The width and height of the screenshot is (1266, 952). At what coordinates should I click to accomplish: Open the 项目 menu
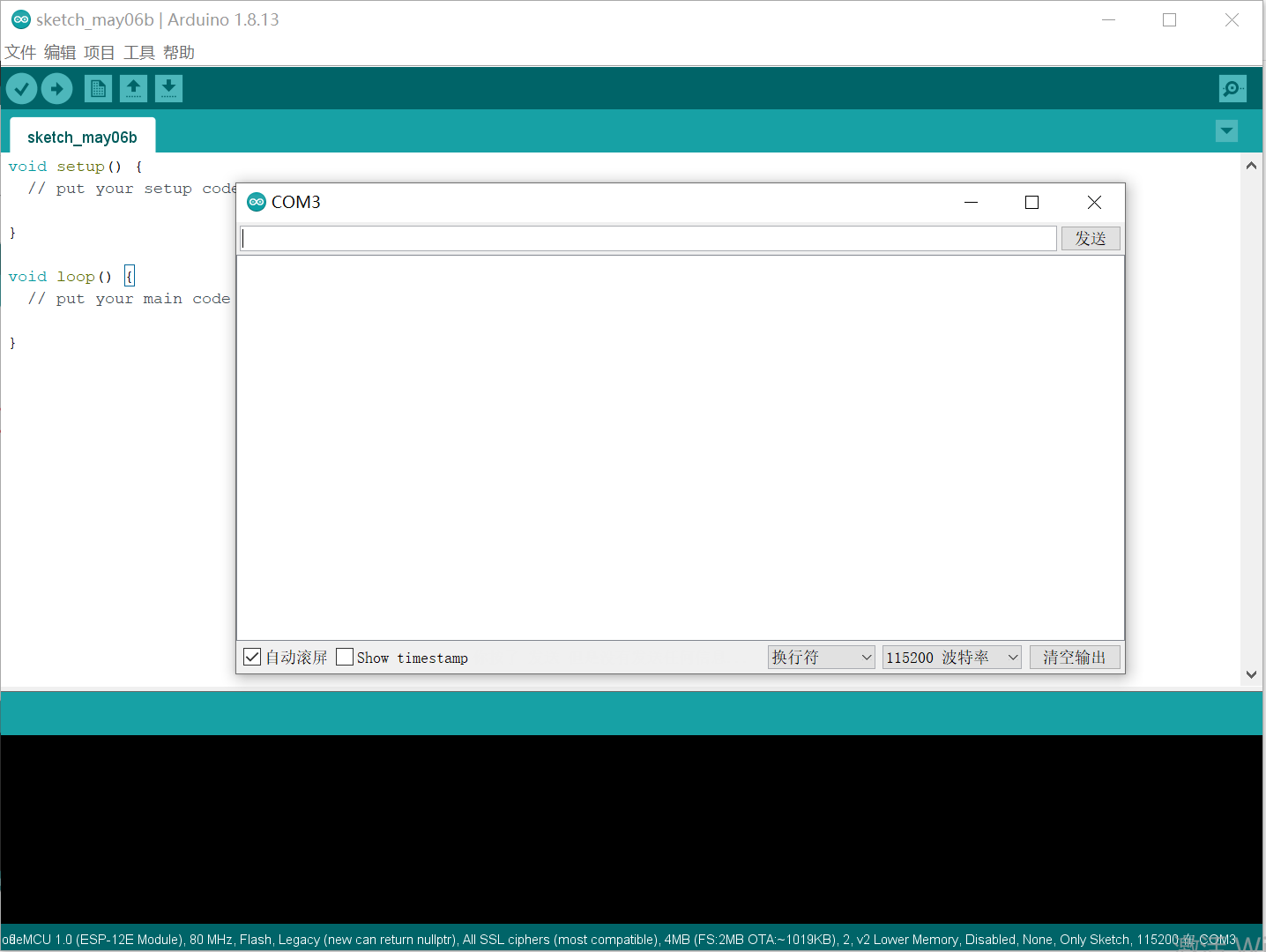coord(100,53)
